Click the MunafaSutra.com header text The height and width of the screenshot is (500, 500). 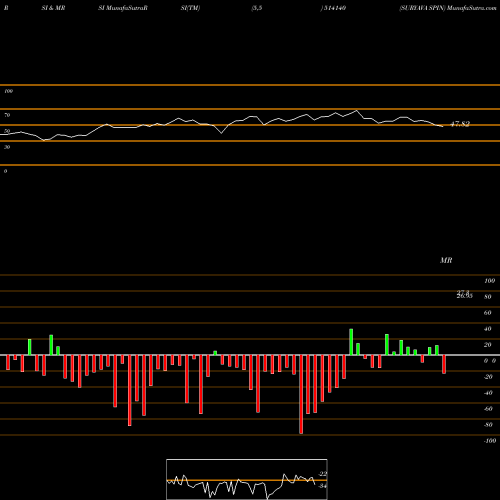coord(472,8)
